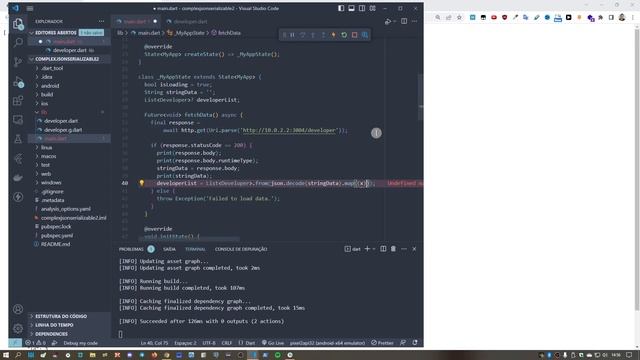Open the Run and Debug view
The image size is (640, 360).
point(18,82)
